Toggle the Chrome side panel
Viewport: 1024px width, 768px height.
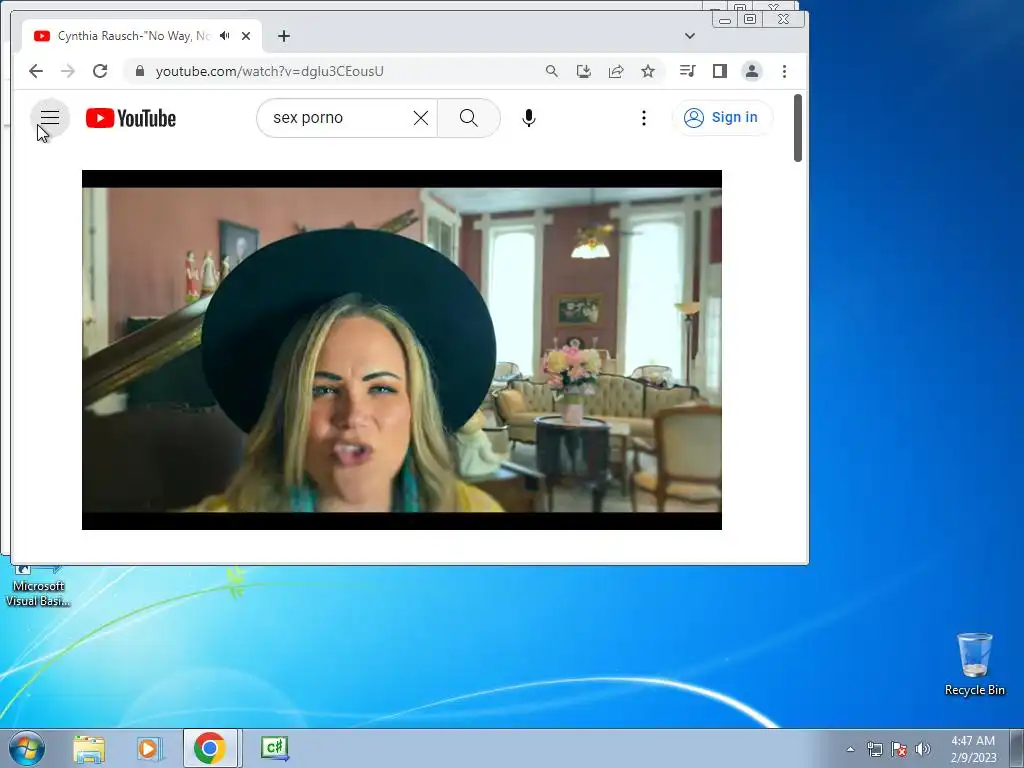720,71
